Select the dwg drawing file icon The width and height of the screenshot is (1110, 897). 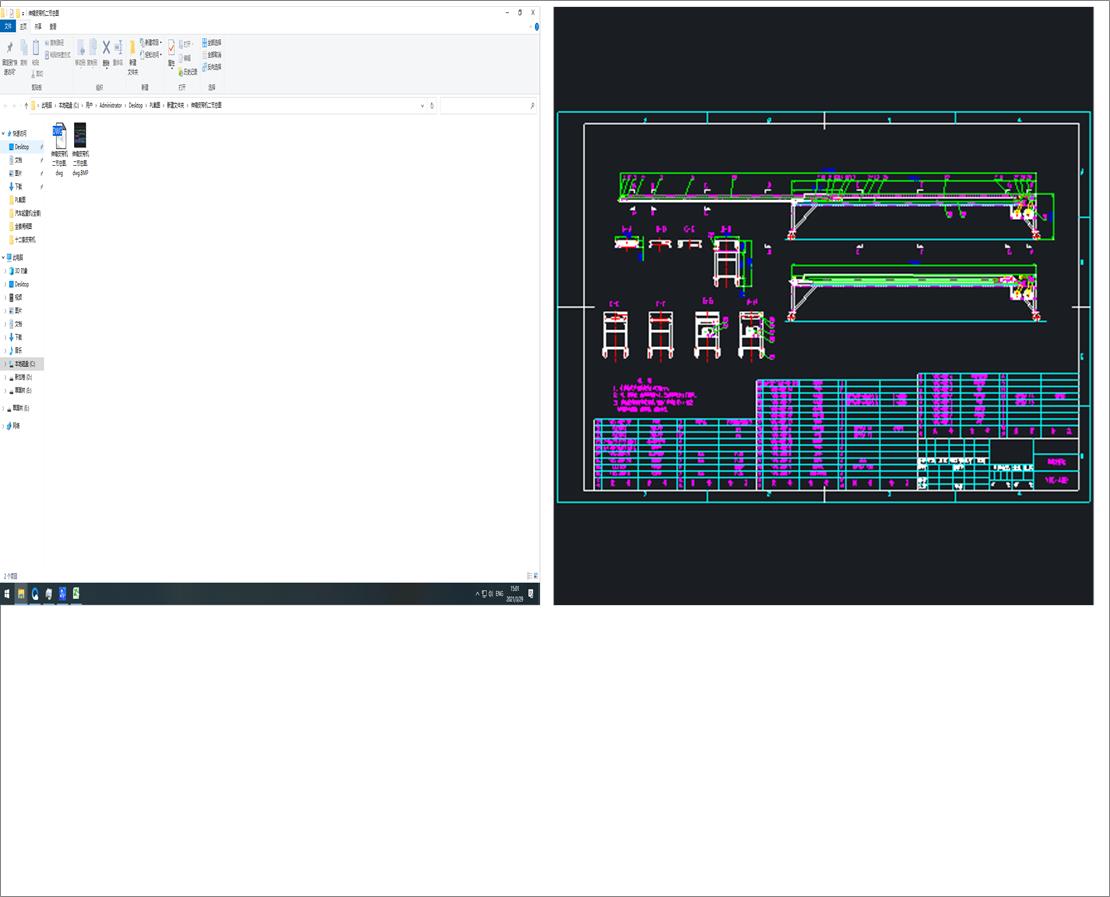pos(59,149)
